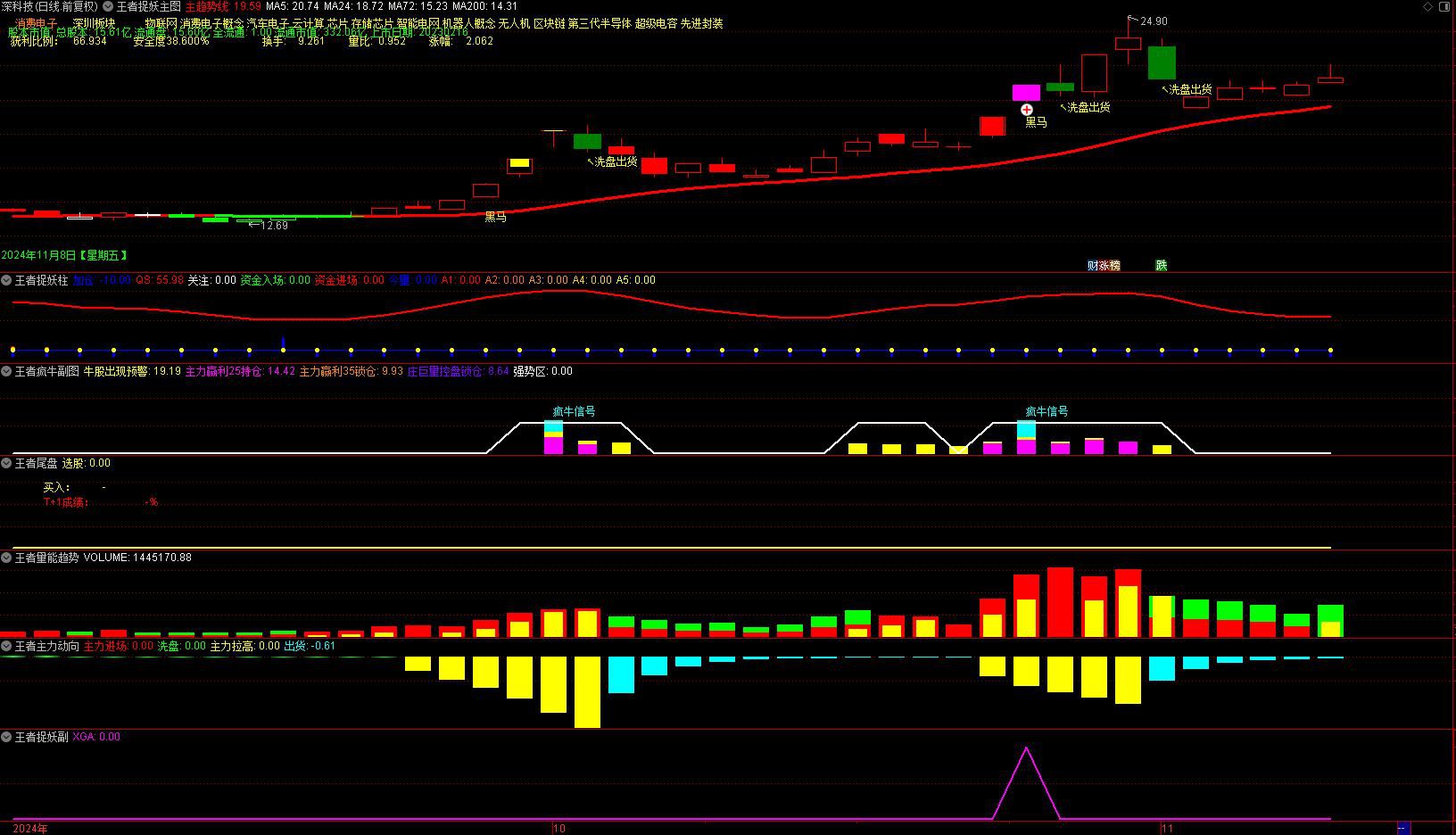Screen dimensions: 1456x835
Task: Click the 深圳板块 region label
Action: (x=94, y=23)
